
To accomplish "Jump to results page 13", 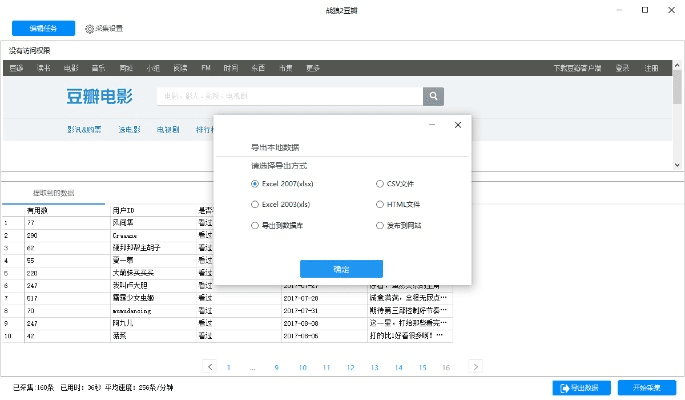I will [x=374, y=368].
